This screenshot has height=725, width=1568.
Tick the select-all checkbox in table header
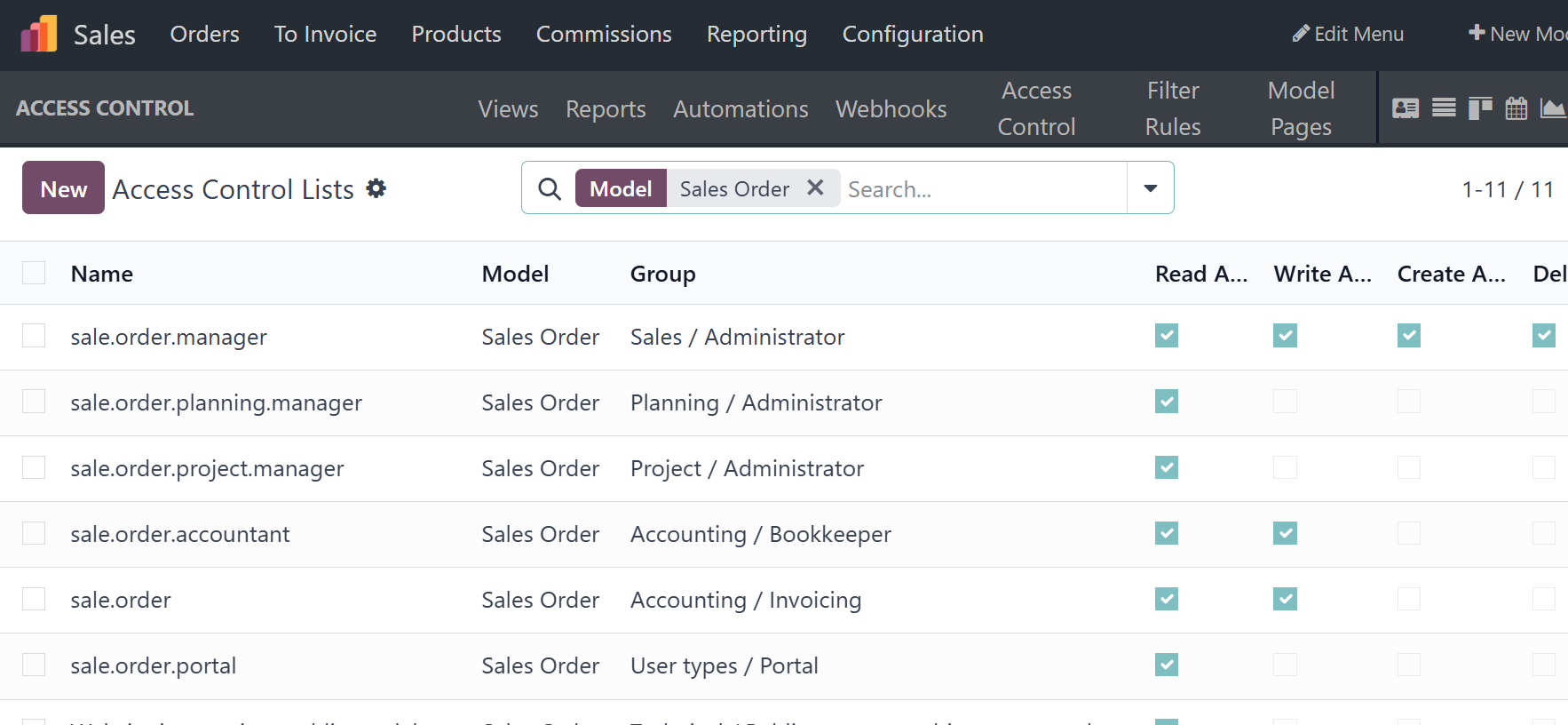[34, 273]
